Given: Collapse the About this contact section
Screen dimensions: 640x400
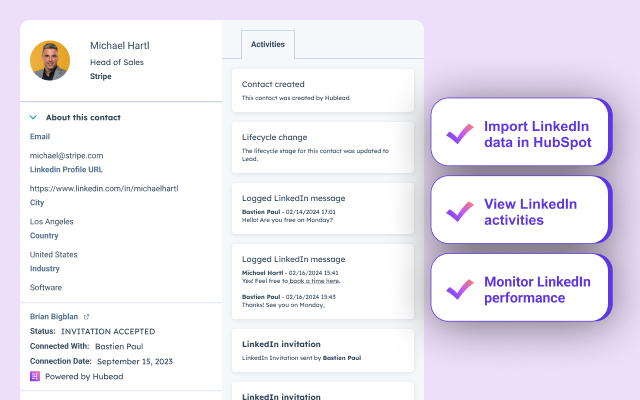Looking at the screenshot, I should click(33, 117).
